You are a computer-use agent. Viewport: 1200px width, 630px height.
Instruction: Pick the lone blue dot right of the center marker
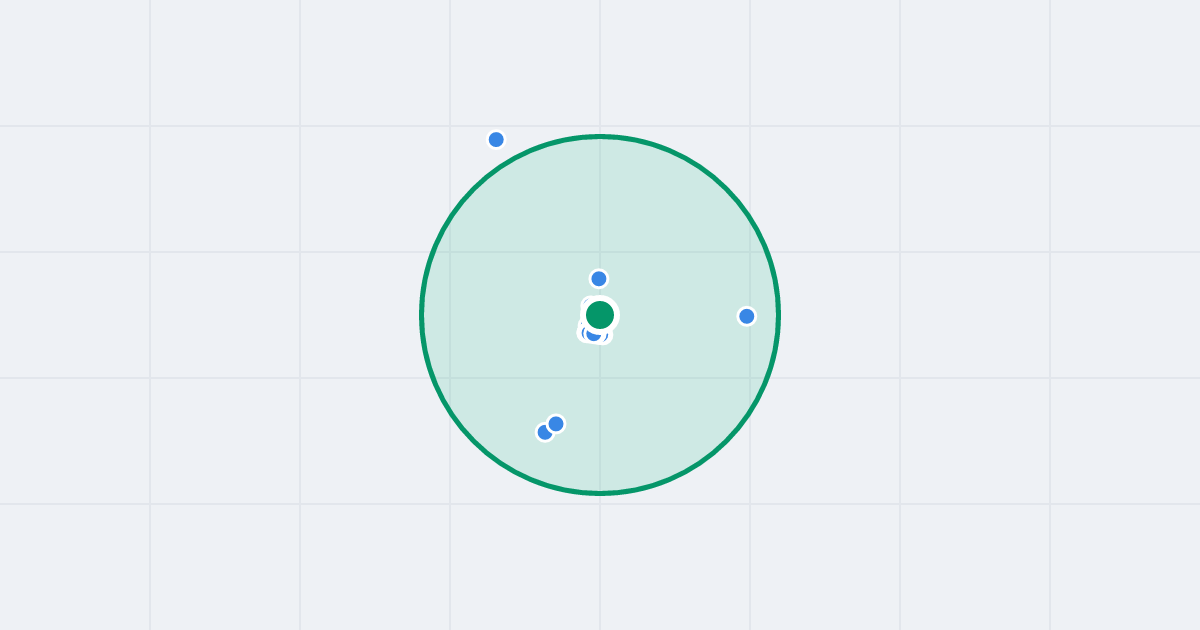(746, 316)
